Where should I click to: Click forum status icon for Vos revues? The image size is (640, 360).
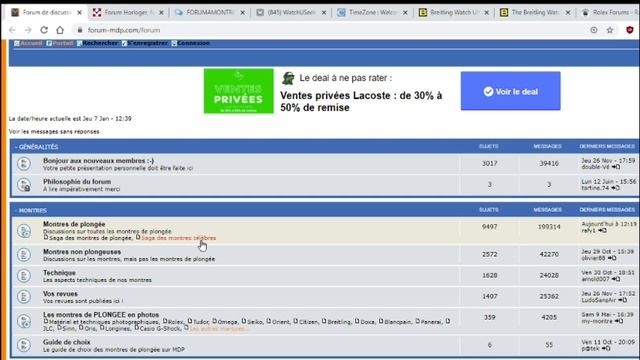[24, 297]
